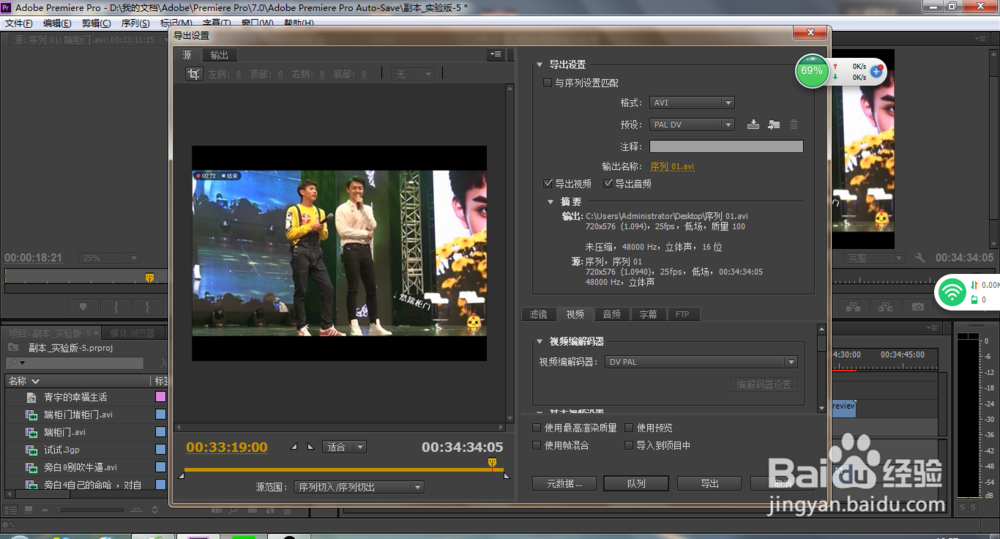This screenshot has width=1000, height=539.
Task: Click the add marker icon in source monitor
Action: point(83,307)
